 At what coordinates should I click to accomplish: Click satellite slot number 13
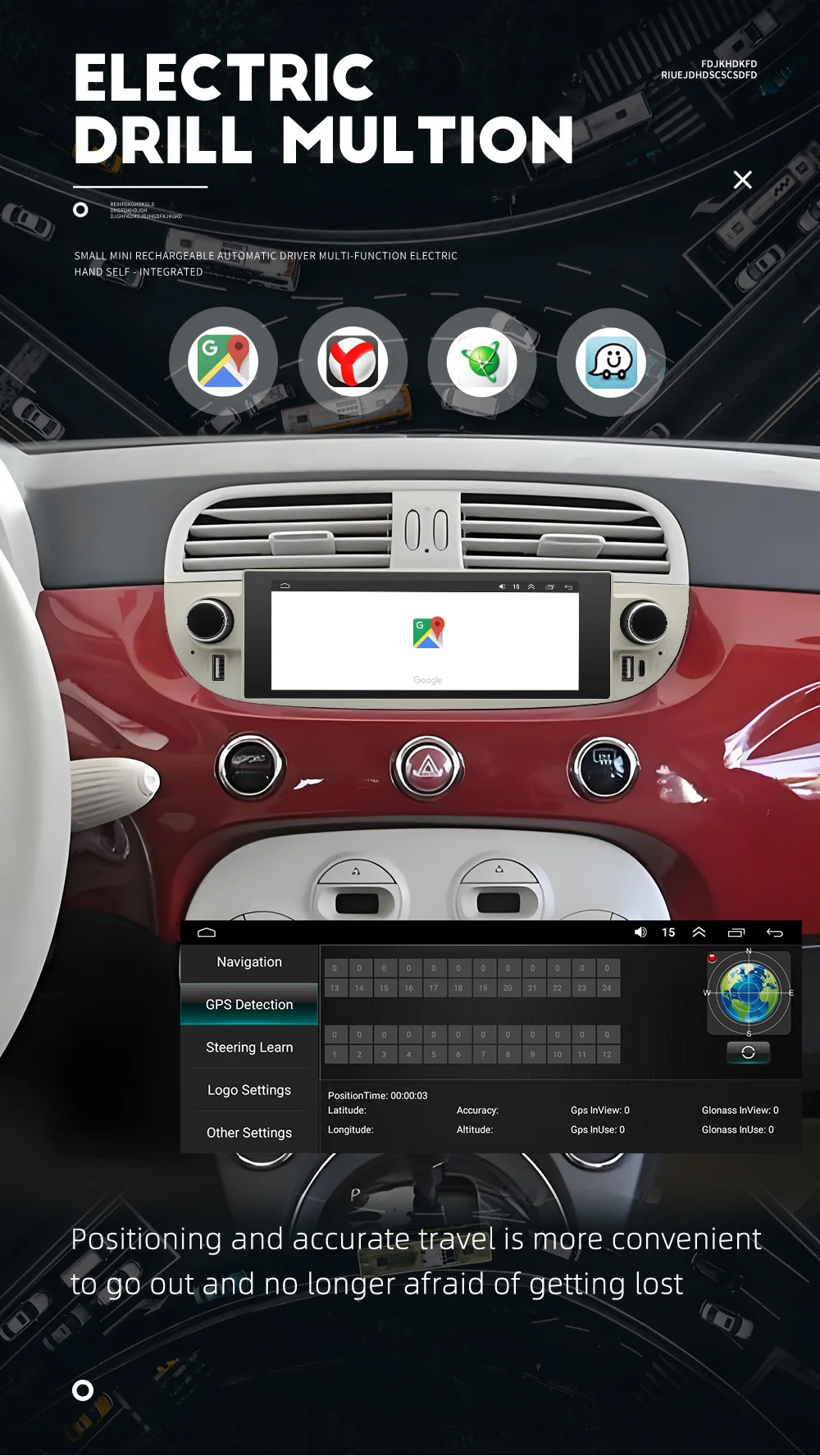[335, 988]
